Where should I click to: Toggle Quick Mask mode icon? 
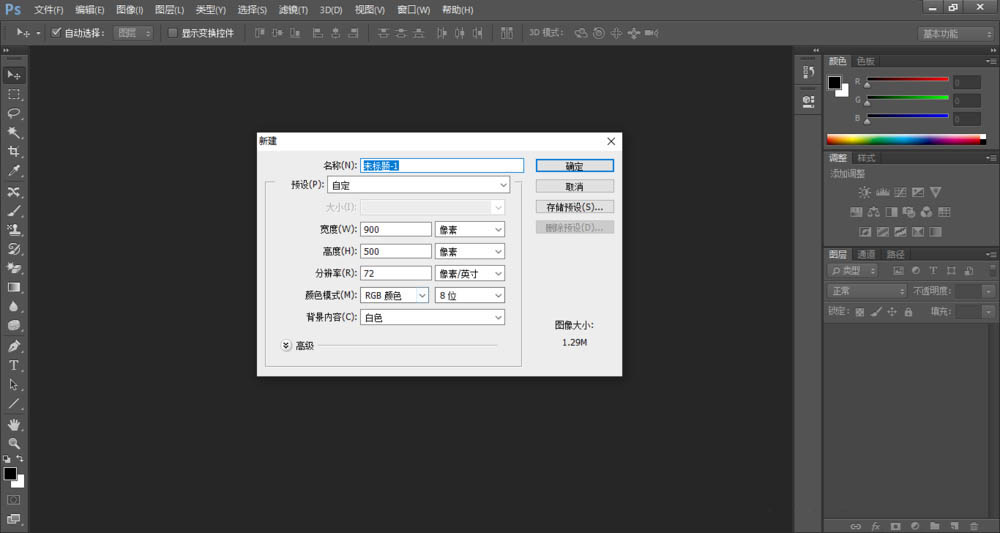coord(14,500)
